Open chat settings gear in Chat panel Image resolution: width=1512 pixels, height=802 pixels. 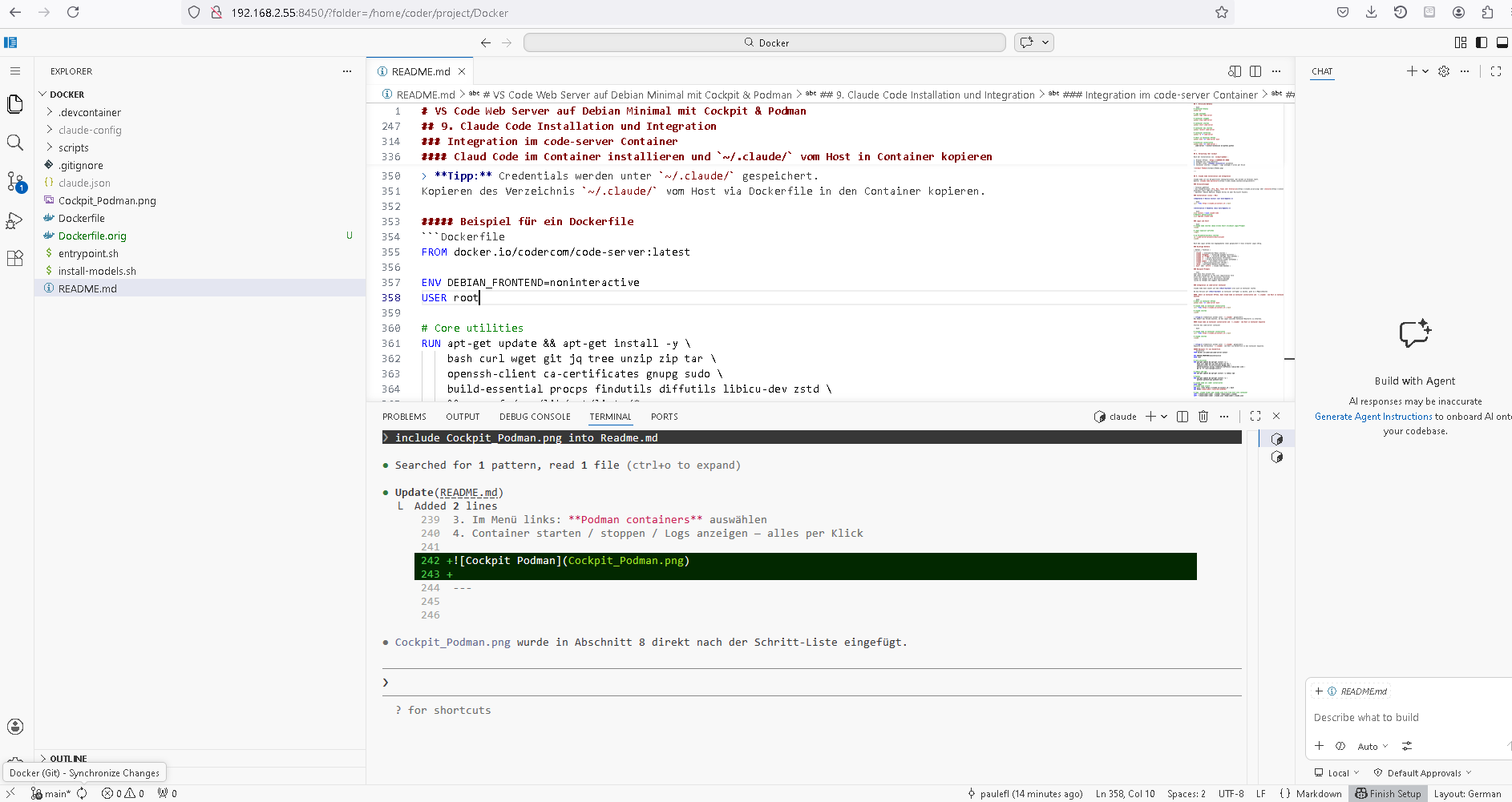point(1444,71)
